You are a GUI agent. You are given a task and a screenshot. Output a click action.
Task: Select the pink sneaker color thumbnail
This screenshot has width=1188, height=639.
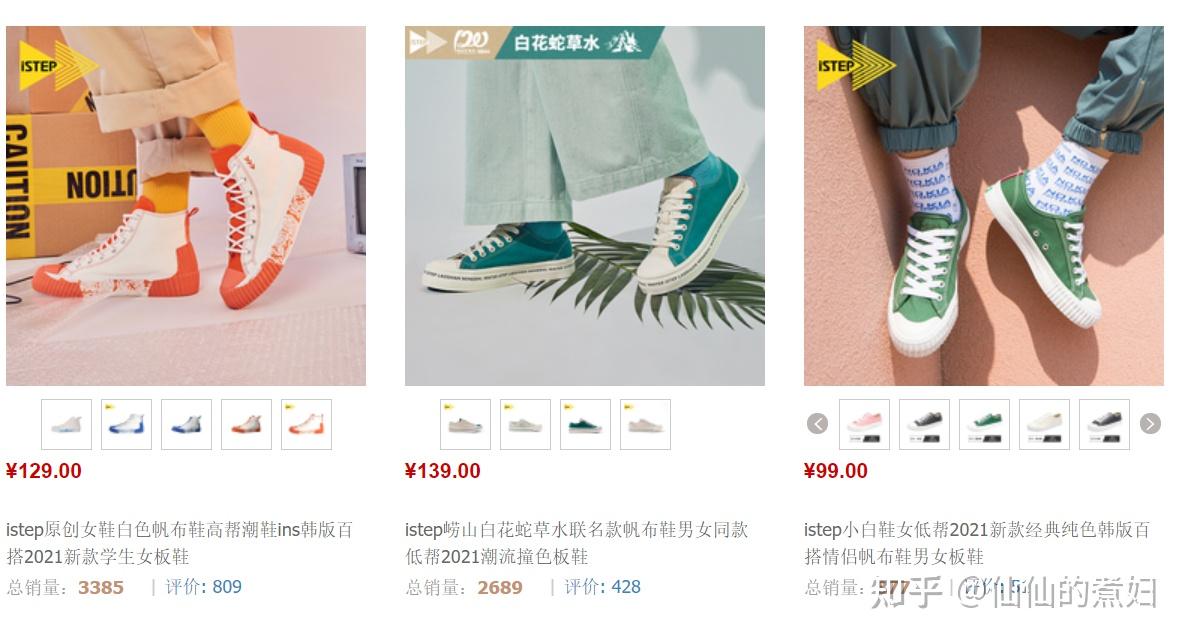(x=864, y=424)
